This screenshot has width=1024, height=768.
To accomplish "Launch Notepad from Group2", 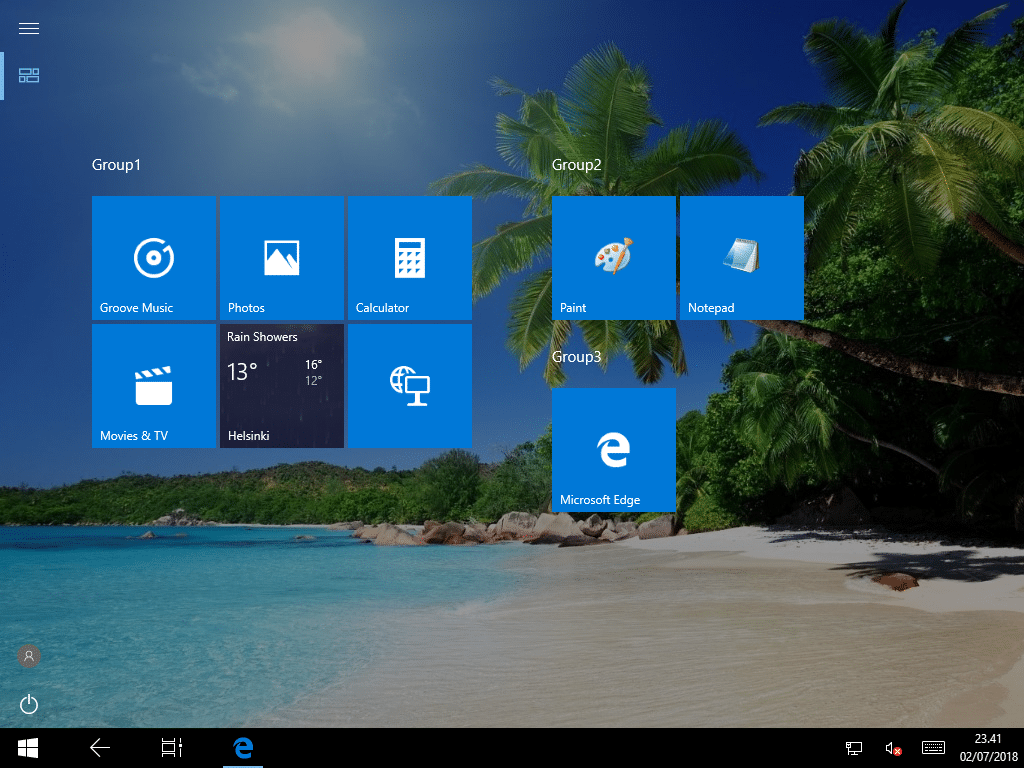I will pyautogui.click(x=741, y=257).
